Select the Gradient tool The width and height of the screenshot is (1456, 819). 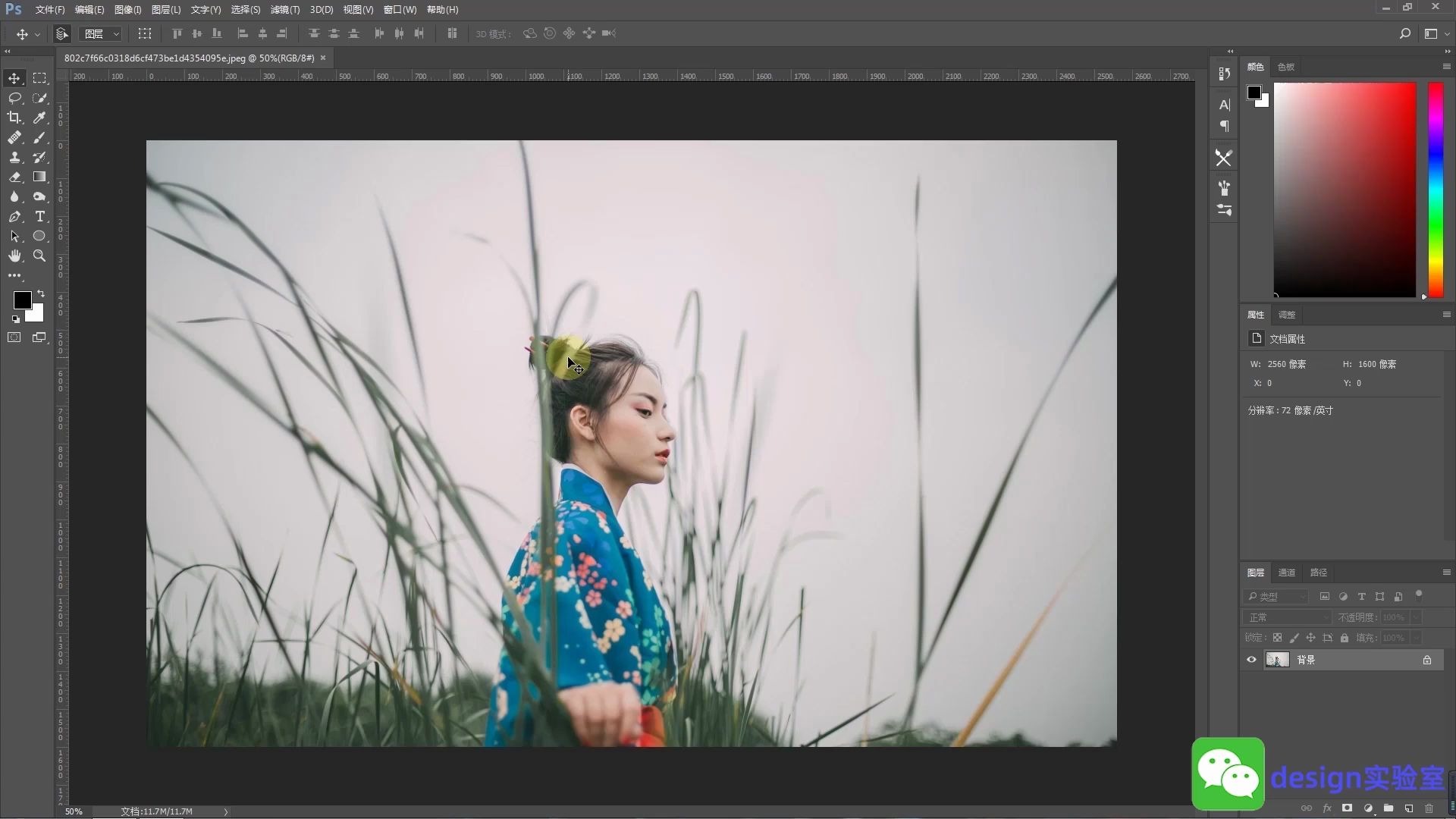[39, 177]
